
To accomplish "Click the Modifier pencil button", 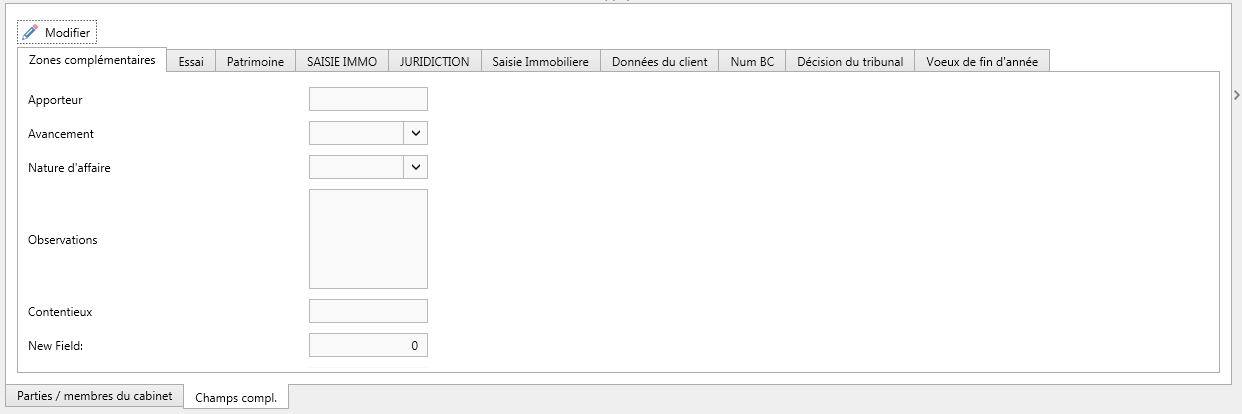I will pos(57,33).
